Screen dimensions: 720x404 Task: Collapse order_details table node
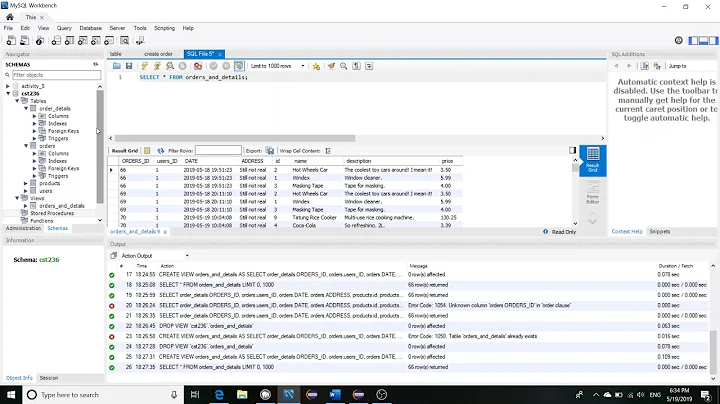point(26,109)
